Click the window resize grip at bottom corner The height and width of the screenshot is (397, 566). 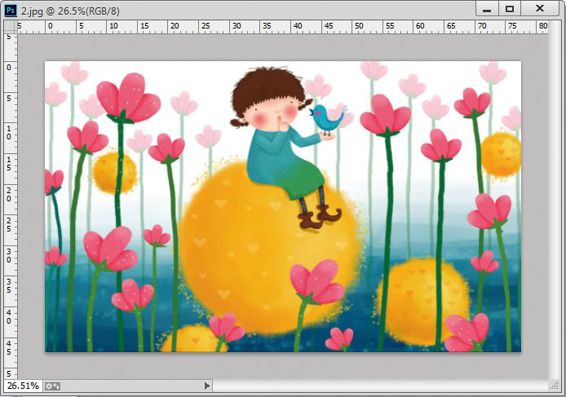[554, 385]
